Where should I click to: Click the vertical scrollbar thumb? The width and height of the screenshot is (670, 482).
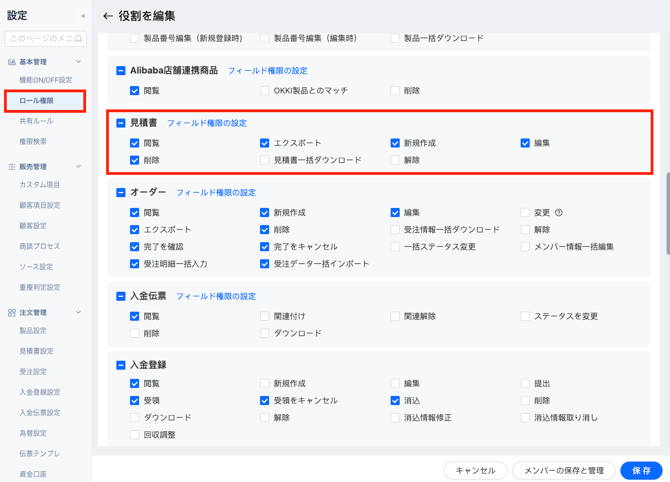[667, 214]
